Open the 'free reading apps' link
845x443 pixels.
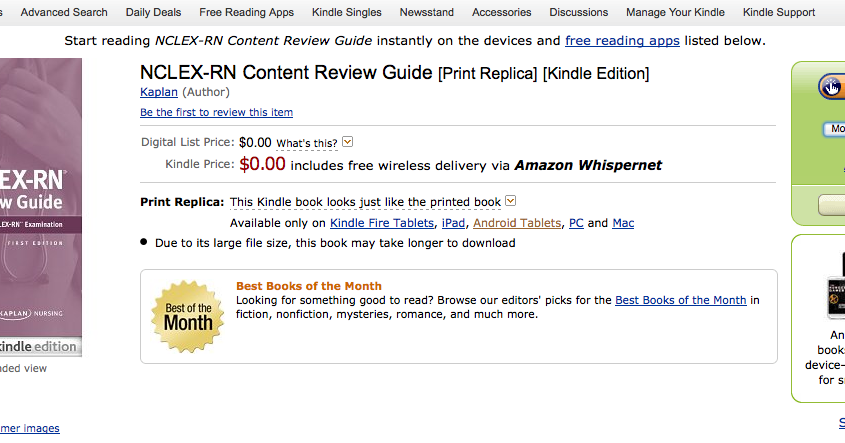[x=622, y=41]
